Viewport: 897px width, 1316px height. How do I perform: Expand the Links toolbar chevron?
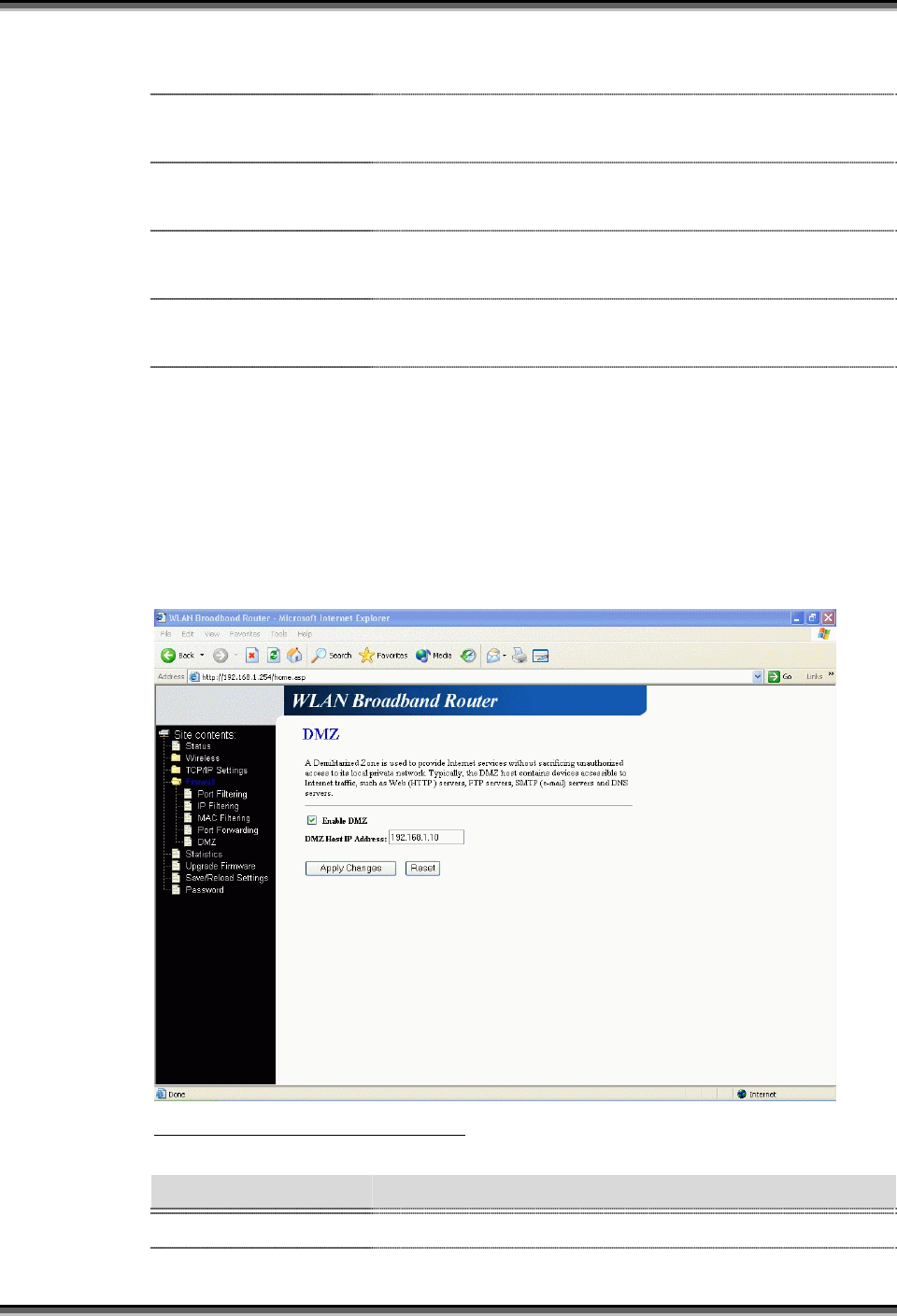[x=831, y=675]
